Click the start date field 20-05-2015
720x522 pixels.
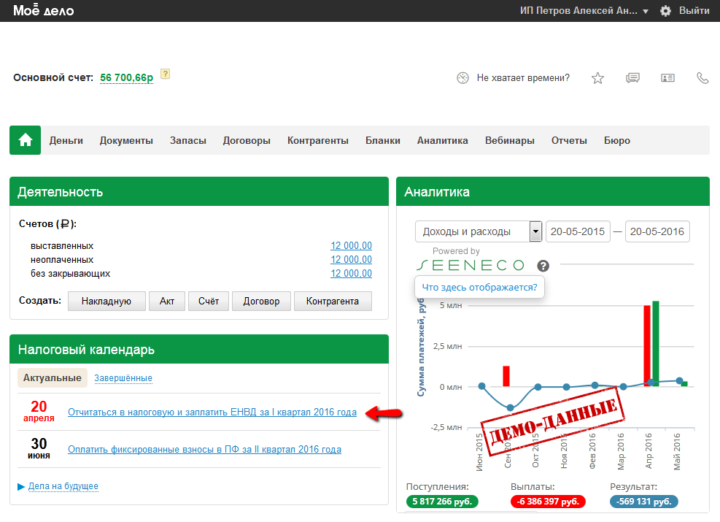[578, 231]
